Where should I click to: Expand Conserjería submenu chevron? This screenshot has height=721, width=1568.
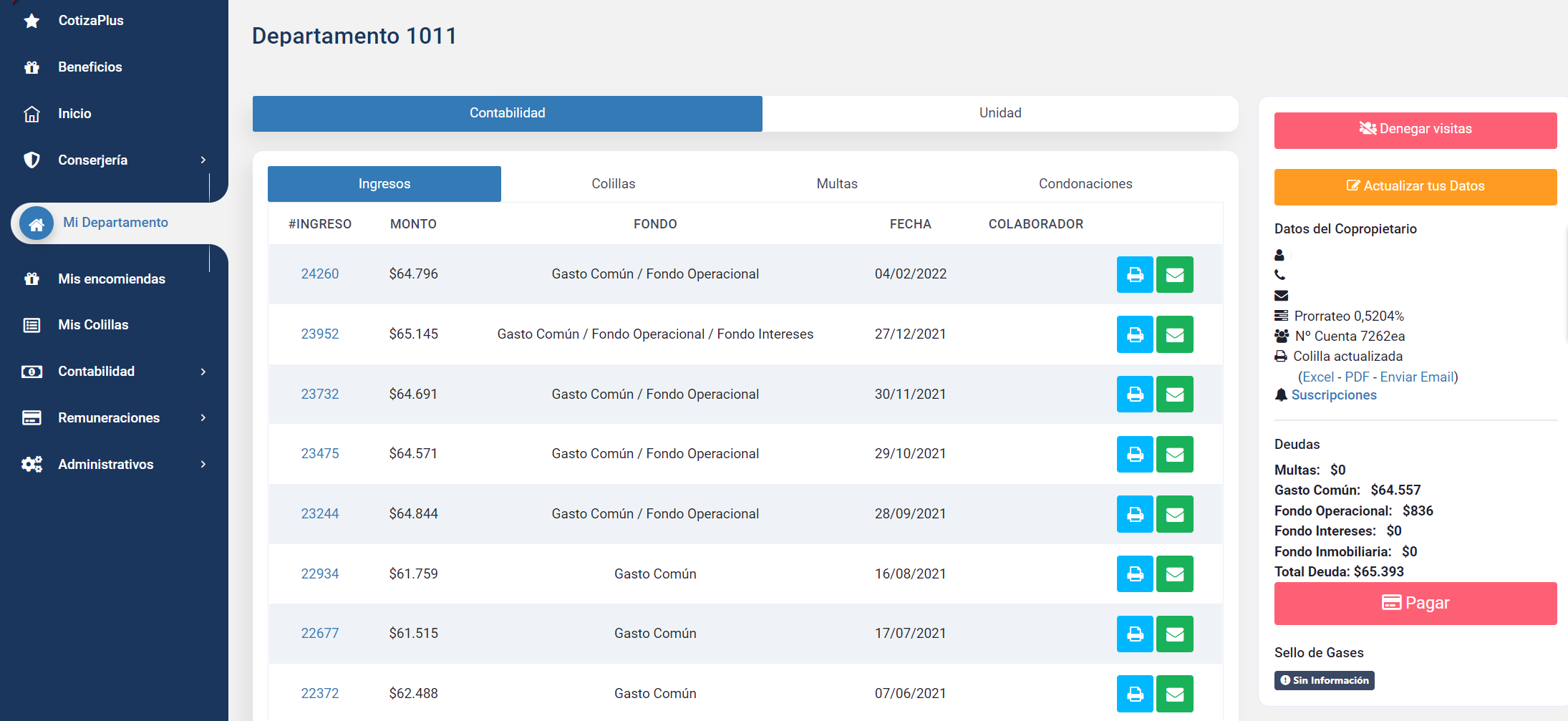click(x=203, y=160)
